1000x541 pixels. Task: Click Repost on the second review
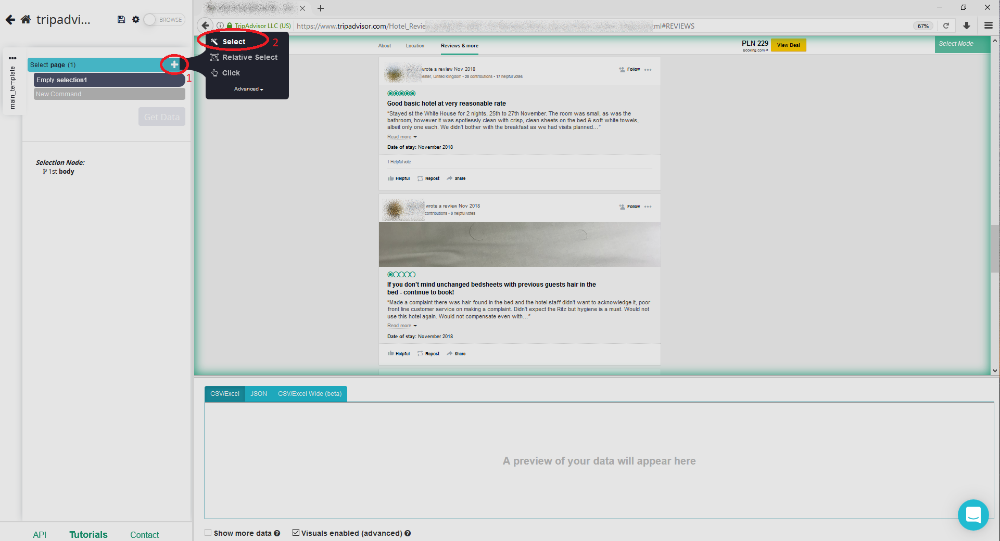428,353
